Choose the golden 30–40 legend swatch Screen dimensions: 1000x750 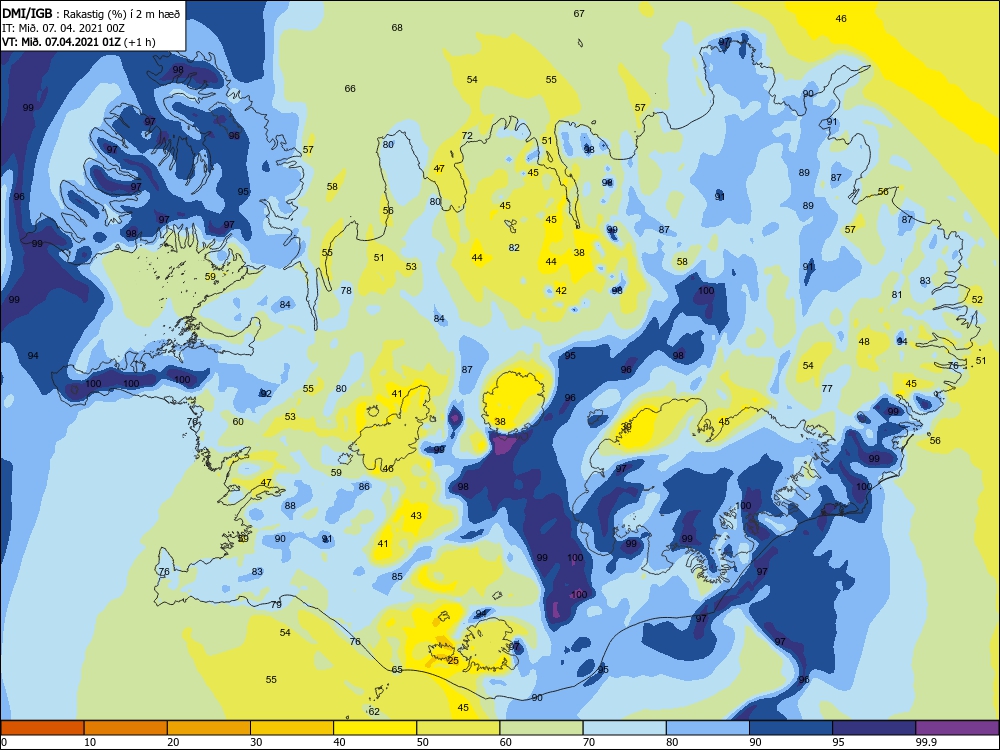(x=292, y=728)
